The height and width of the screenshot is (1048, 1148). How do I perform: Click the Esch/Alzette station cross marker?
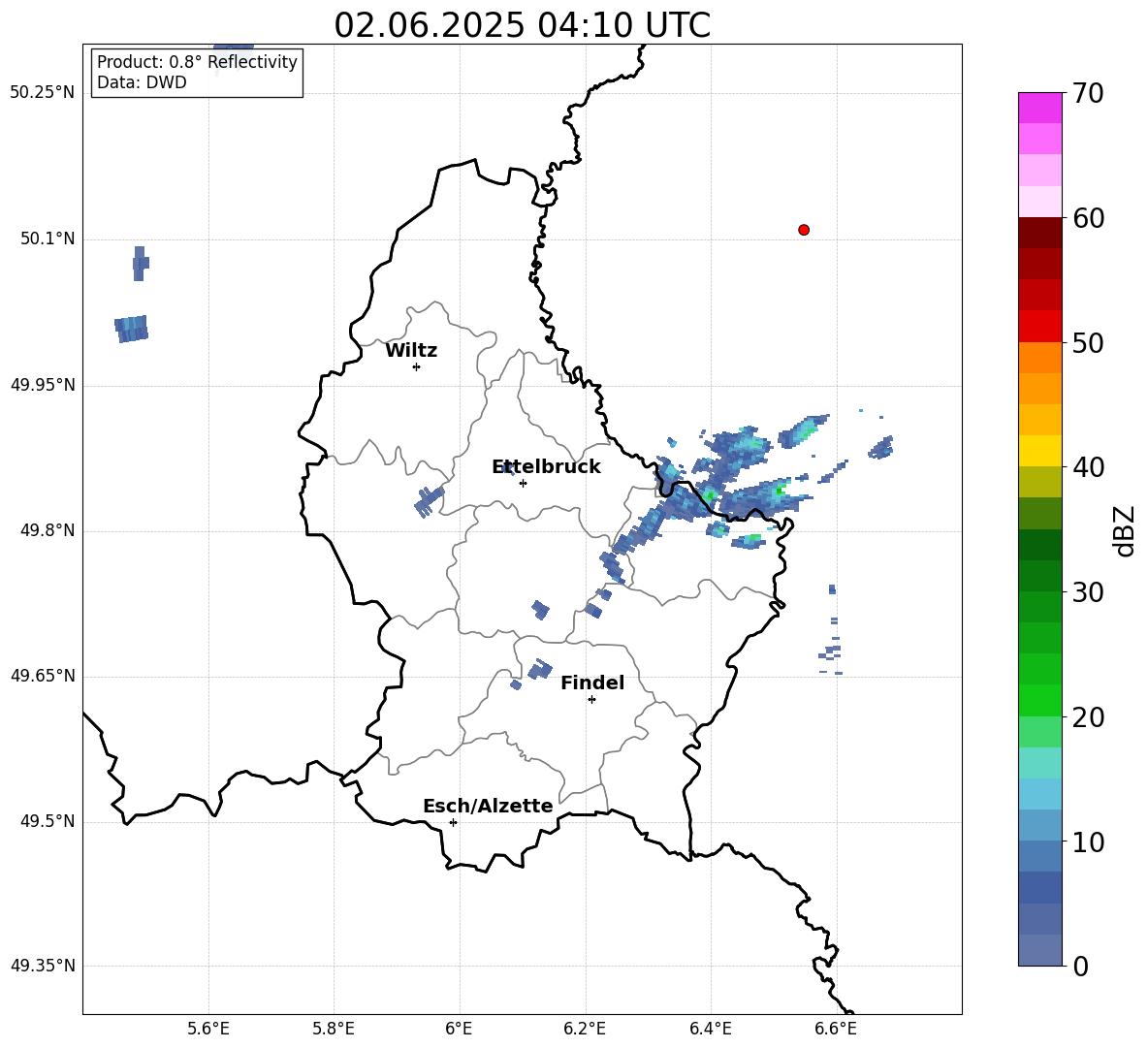click(453, 822)
